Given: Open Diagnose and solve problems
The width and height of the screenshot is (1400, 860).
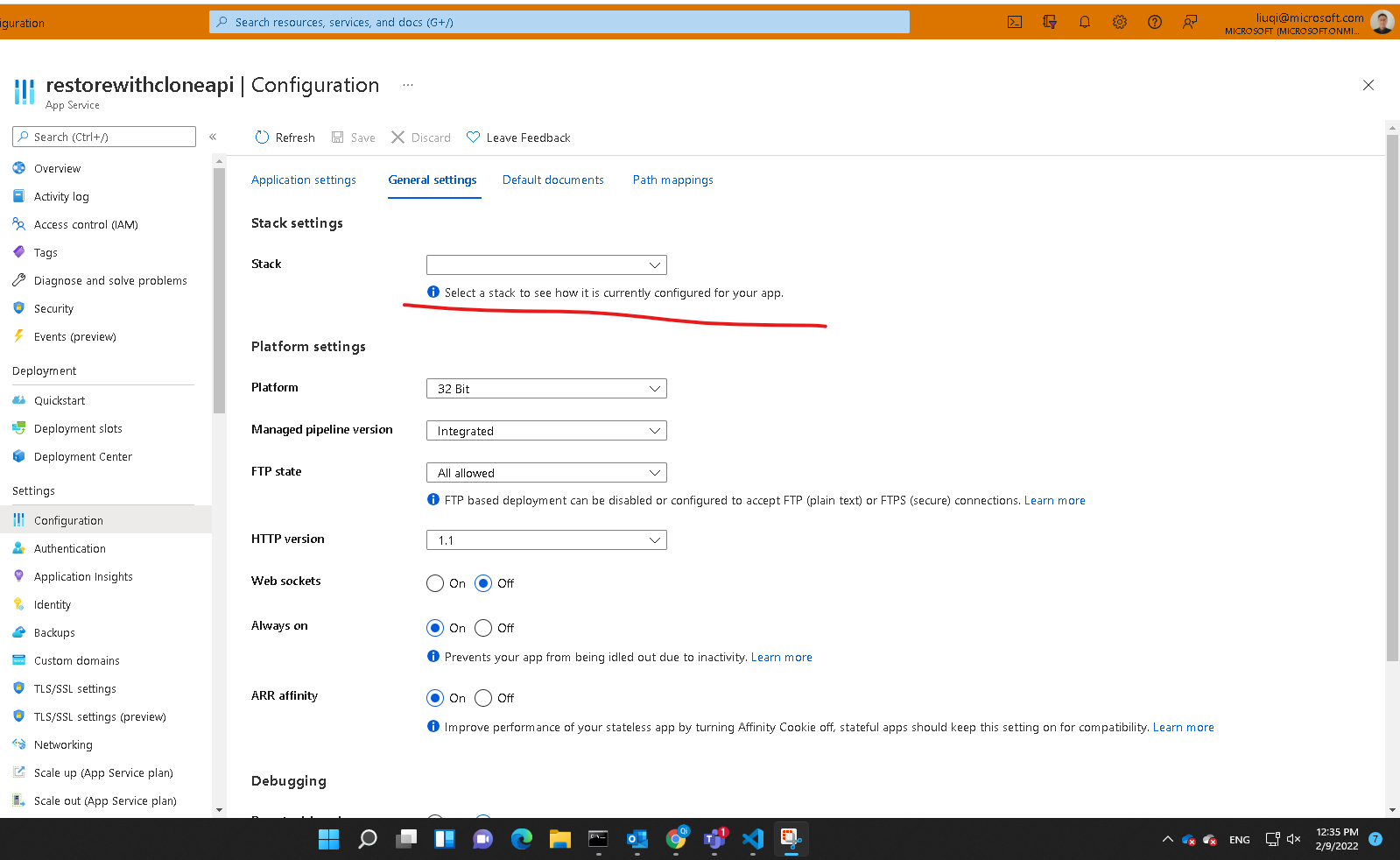Looking at the screenshot, I should (110, 280).
